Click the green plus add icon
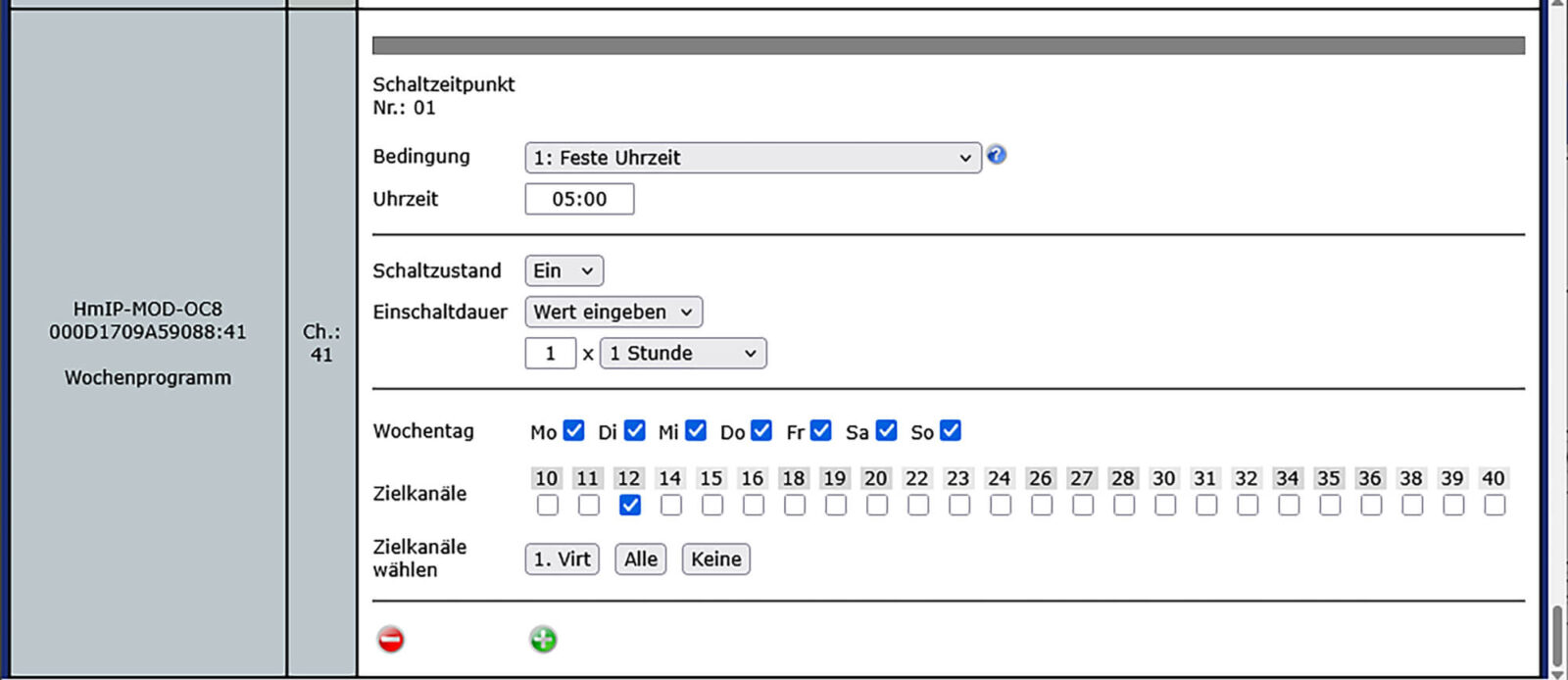This screenshot has height=680, width=1568. point(543,640)
